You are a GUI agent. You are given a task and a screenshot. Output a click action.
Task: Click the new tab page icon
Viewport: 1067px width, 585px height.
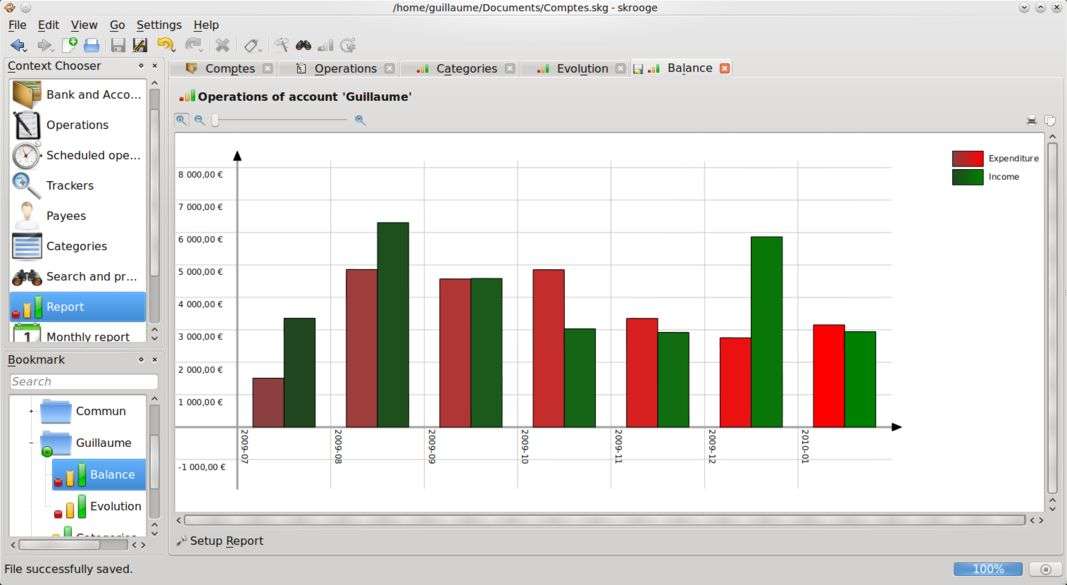click(69, 45)
